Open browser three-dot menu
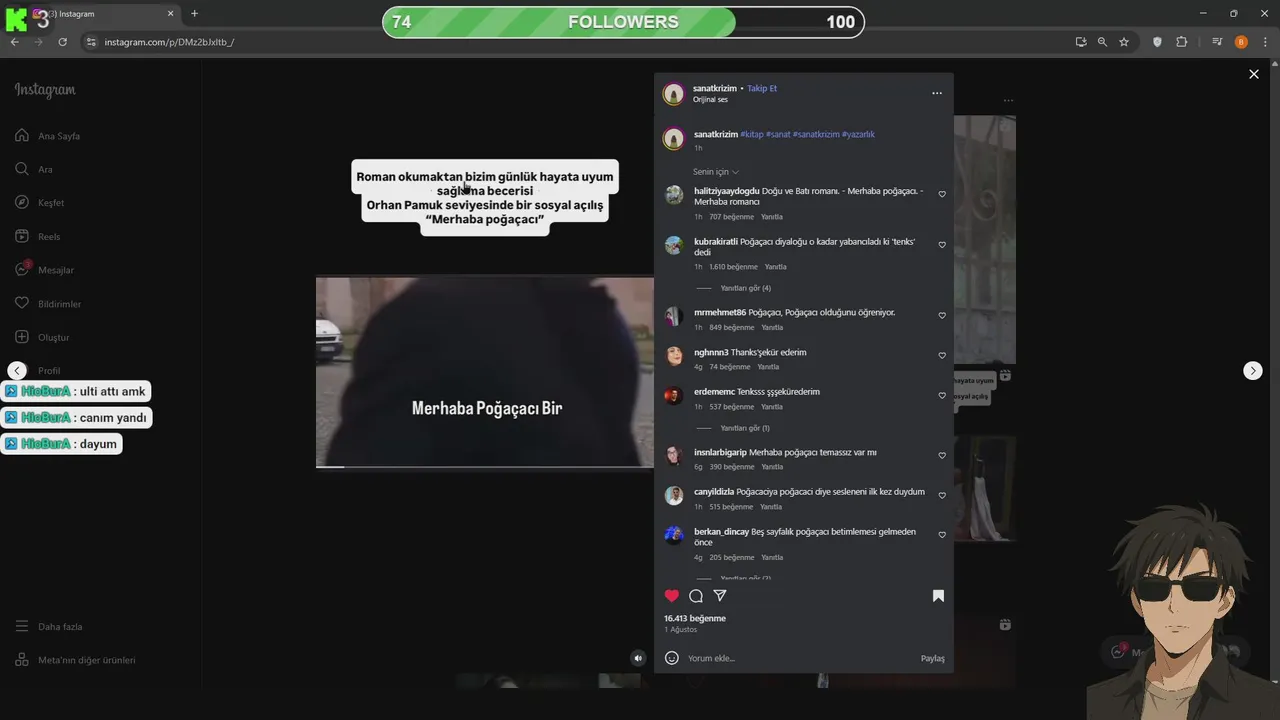The width and height of the screenshot is (1280, 720). [x=1264, y=42]
